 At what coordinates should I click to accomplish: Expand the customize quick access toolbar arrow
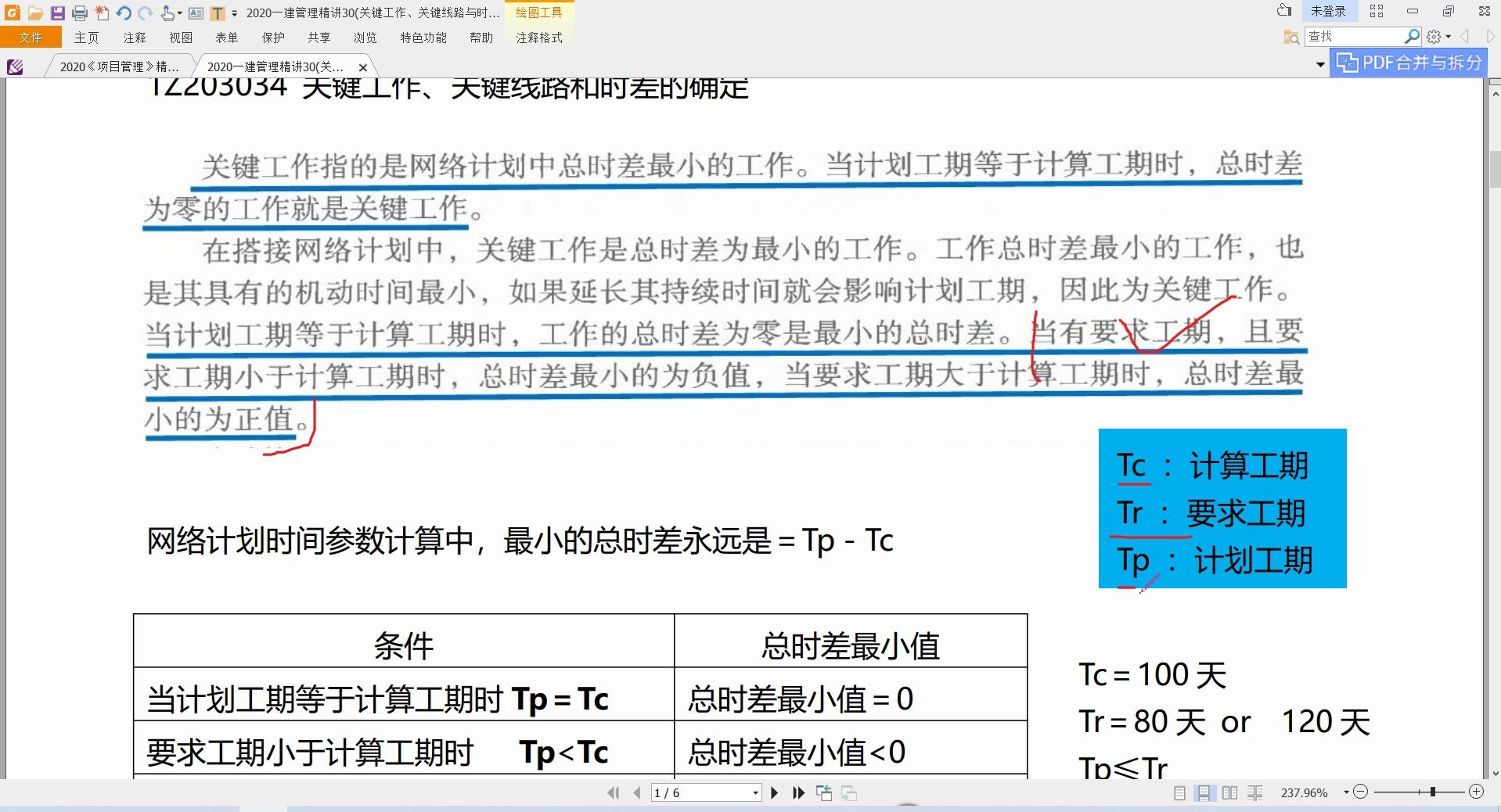coord(234,13)
